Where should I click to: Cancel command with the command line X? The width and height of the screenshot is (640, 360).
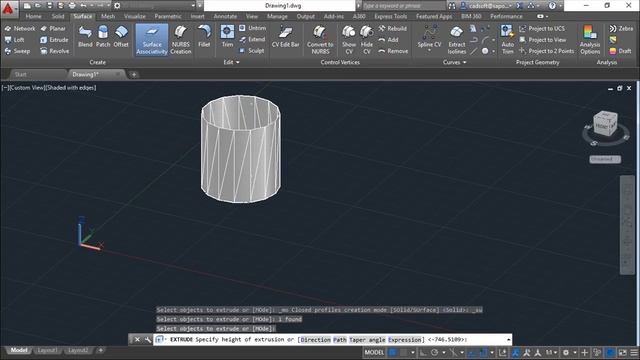(x=138, y=340)
